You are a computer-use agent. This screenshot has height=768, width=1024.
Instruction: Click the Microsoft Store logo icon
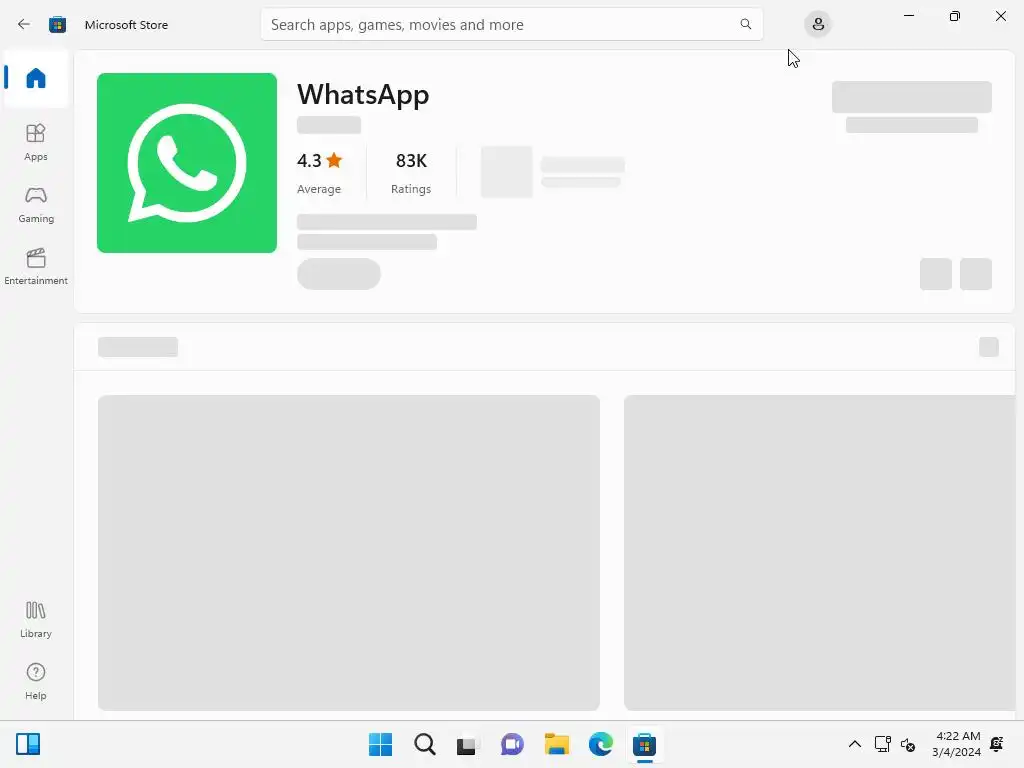click(x=57, y=24)
